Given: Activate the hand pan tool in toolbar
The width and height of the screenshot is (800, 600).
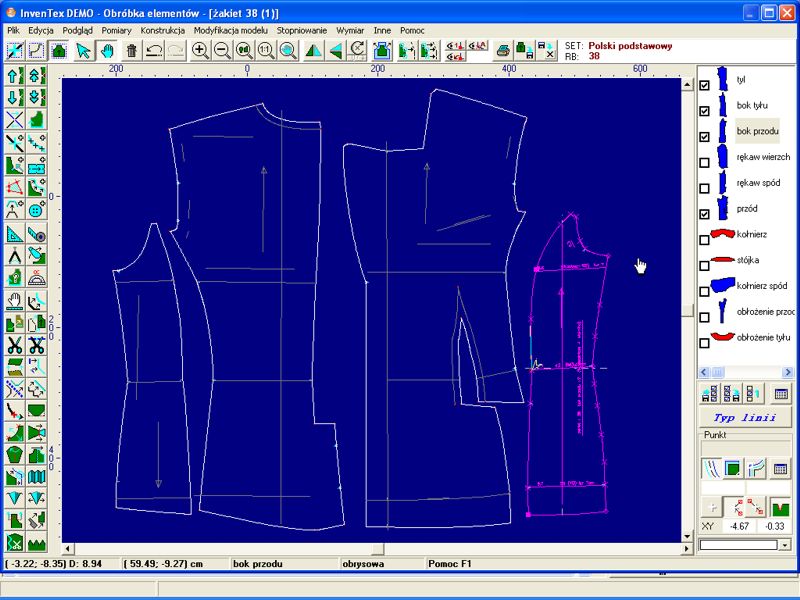Looking at the screenshot, I should [x=107, y=51].
